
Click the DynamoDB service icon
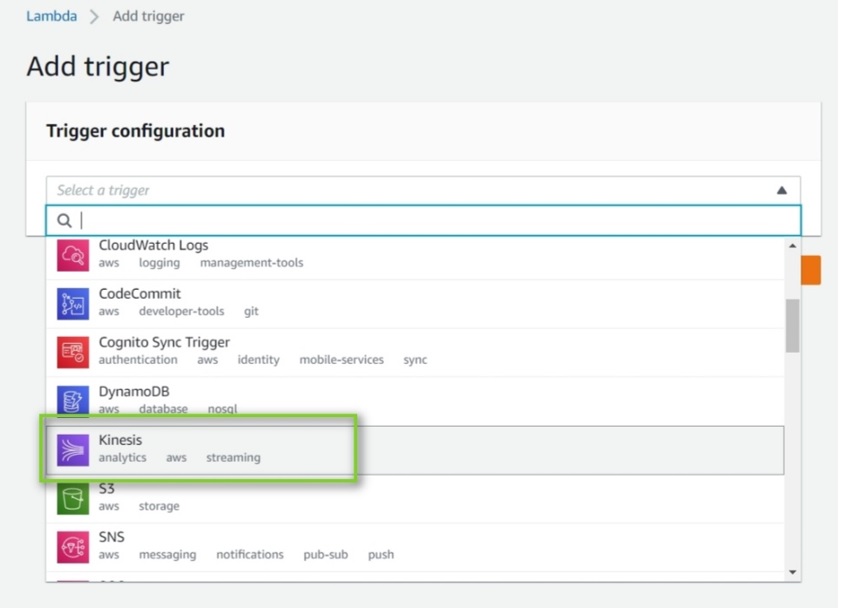73,400
